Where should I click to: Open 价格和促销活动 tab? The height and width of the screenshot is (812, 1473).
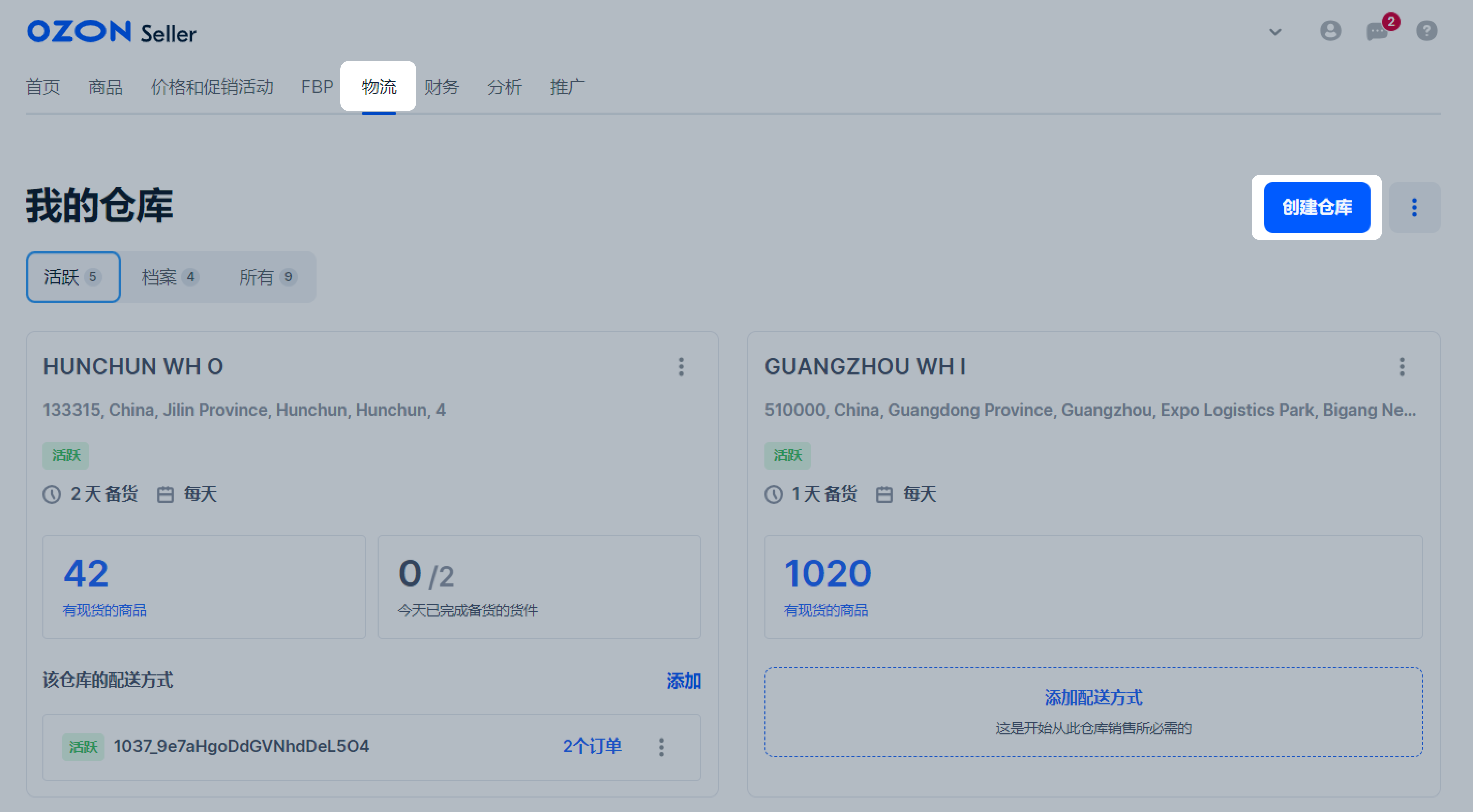(212, 87)
